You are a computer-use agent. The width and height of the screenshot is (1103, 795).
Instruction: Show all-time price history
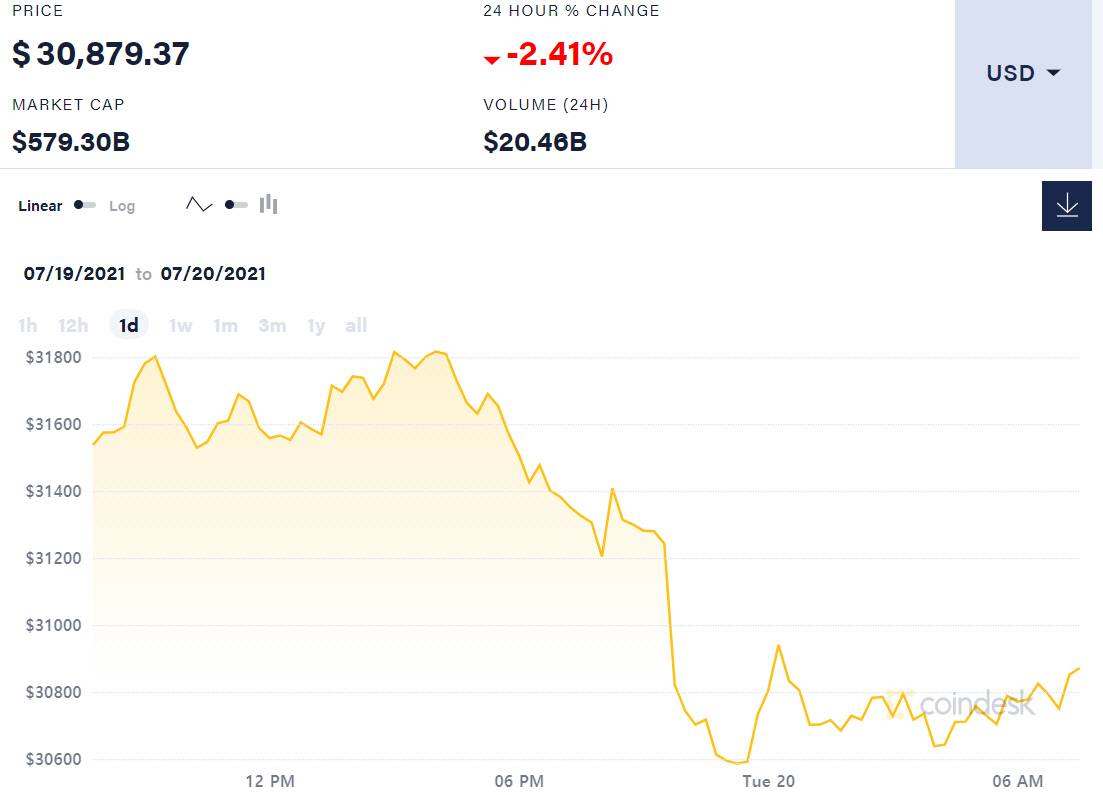[356, 325]
